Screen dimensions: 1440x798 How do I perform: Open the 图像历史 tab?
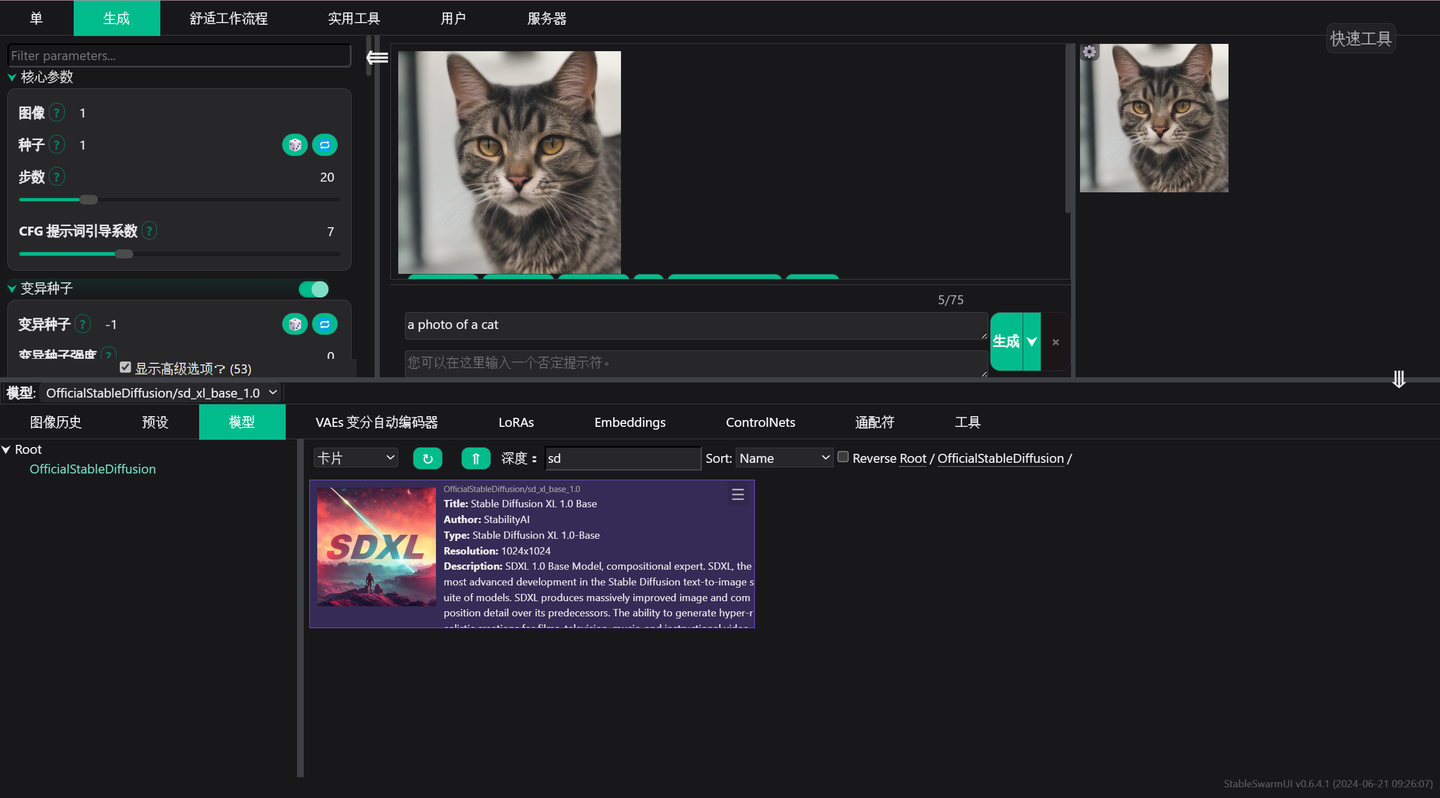(x=56, y=422)
